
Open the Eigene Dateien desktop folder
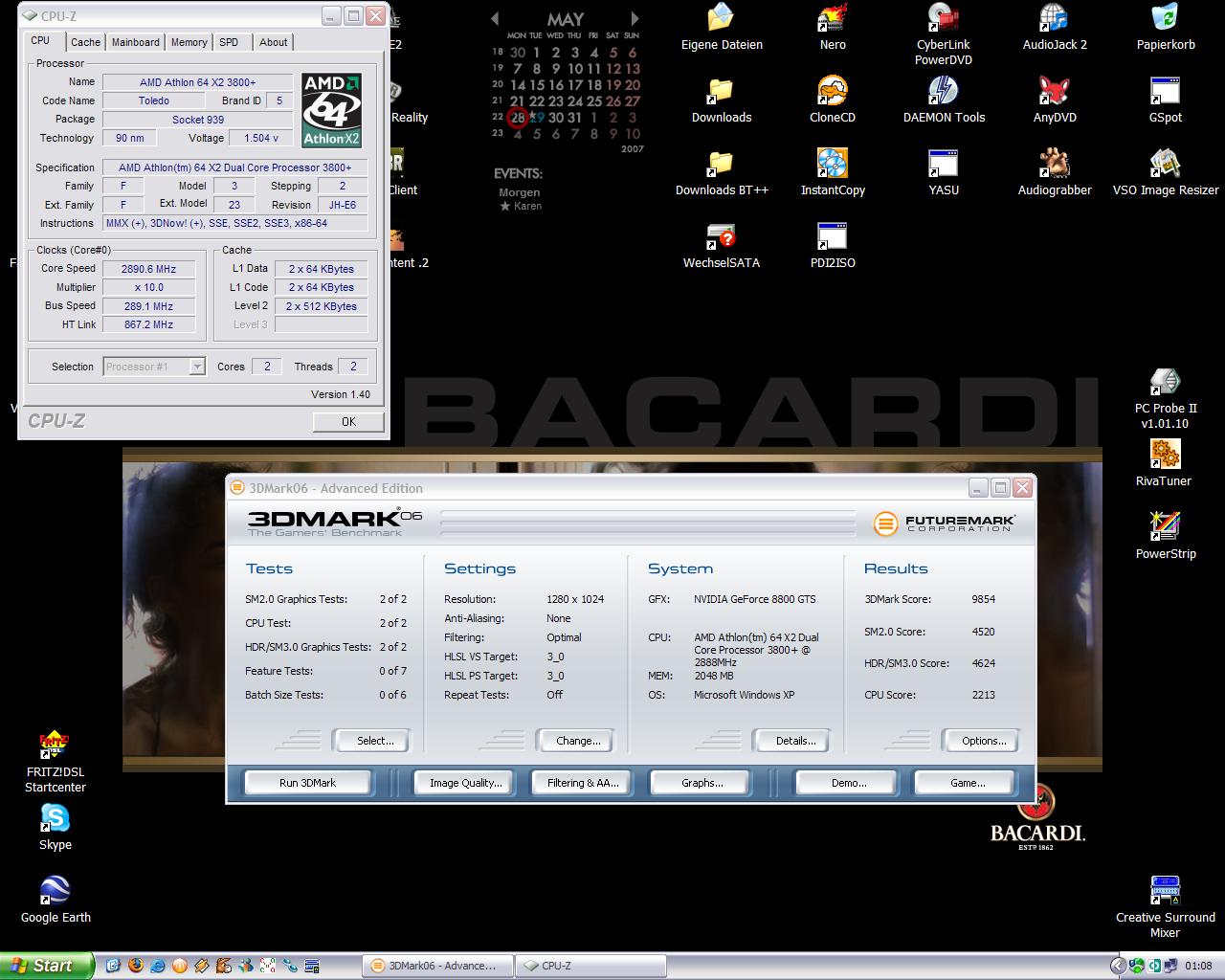click(722, 28)
